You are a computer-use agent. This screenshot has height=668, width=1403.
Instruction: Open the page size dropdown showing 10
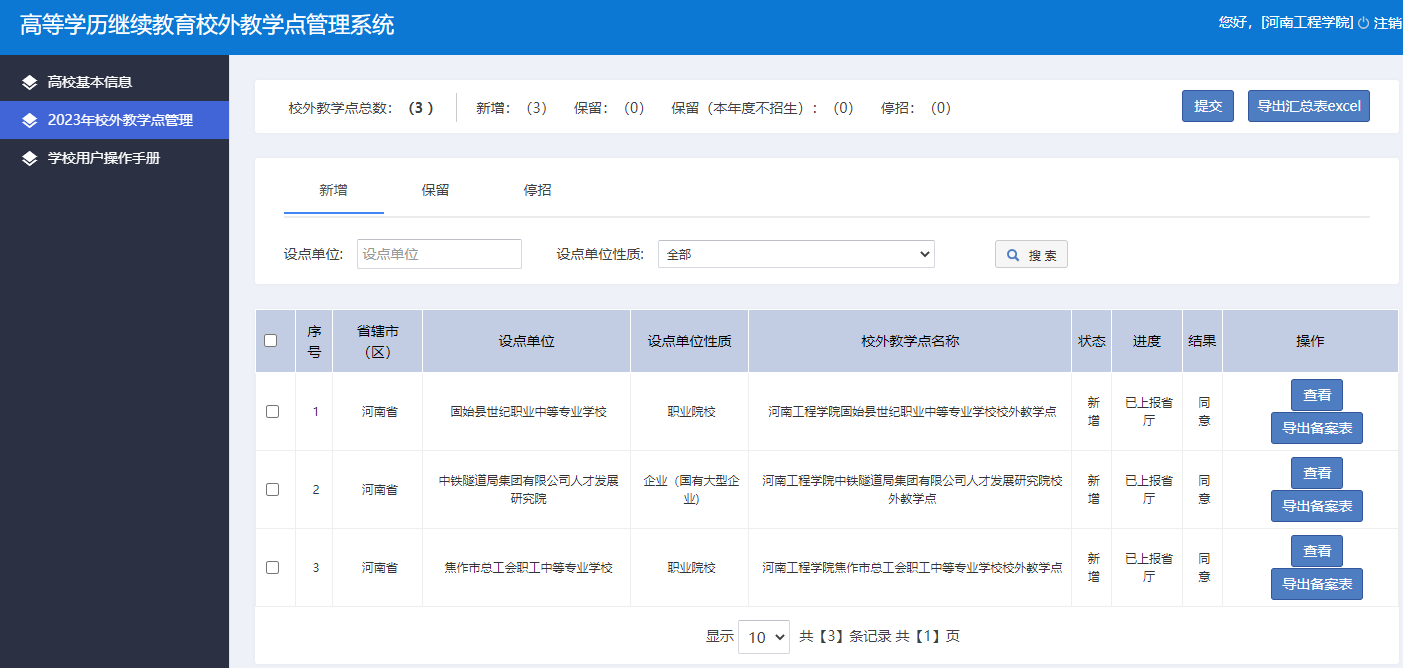[764, 637]
